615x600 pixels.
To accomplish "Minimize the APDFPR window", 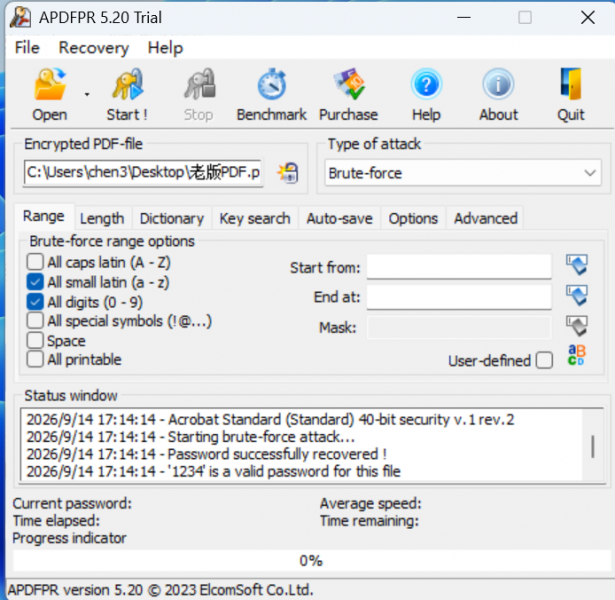I will 464,18.
